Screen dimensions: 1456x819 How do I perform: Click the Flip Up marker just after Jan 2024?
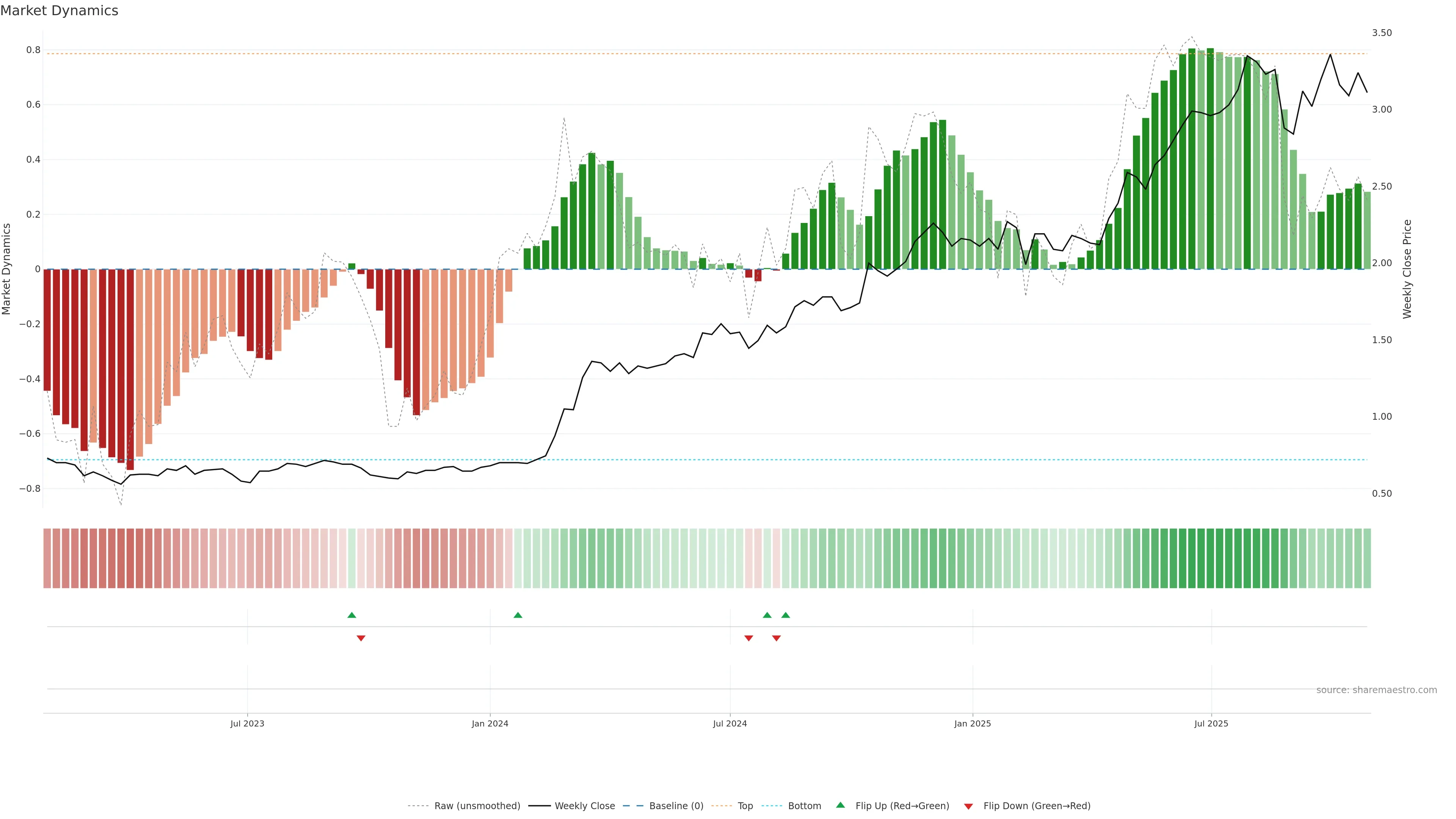point(518,615)
